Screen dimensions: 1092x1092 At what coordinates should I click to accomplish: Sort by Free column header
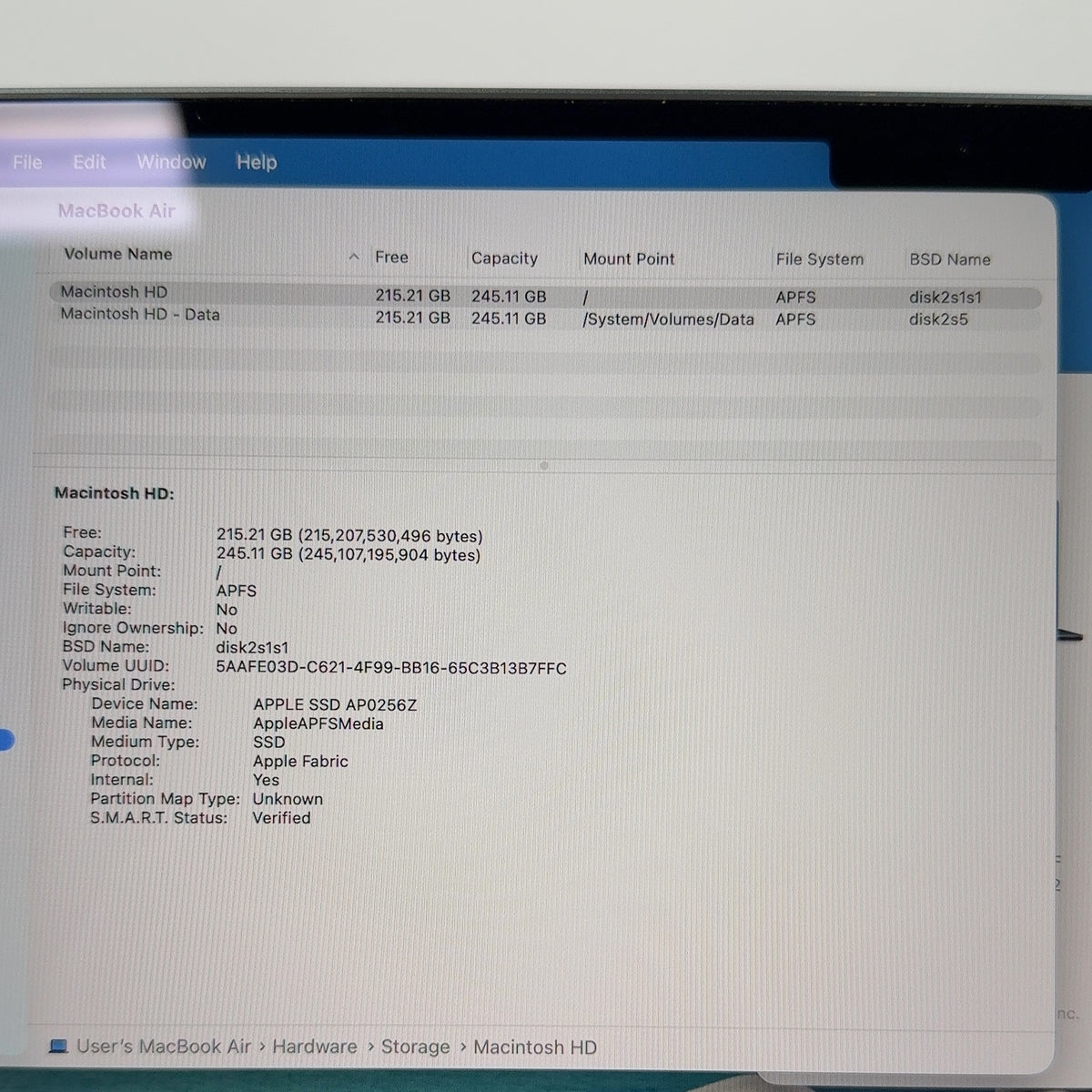click(x=391, y=258)
